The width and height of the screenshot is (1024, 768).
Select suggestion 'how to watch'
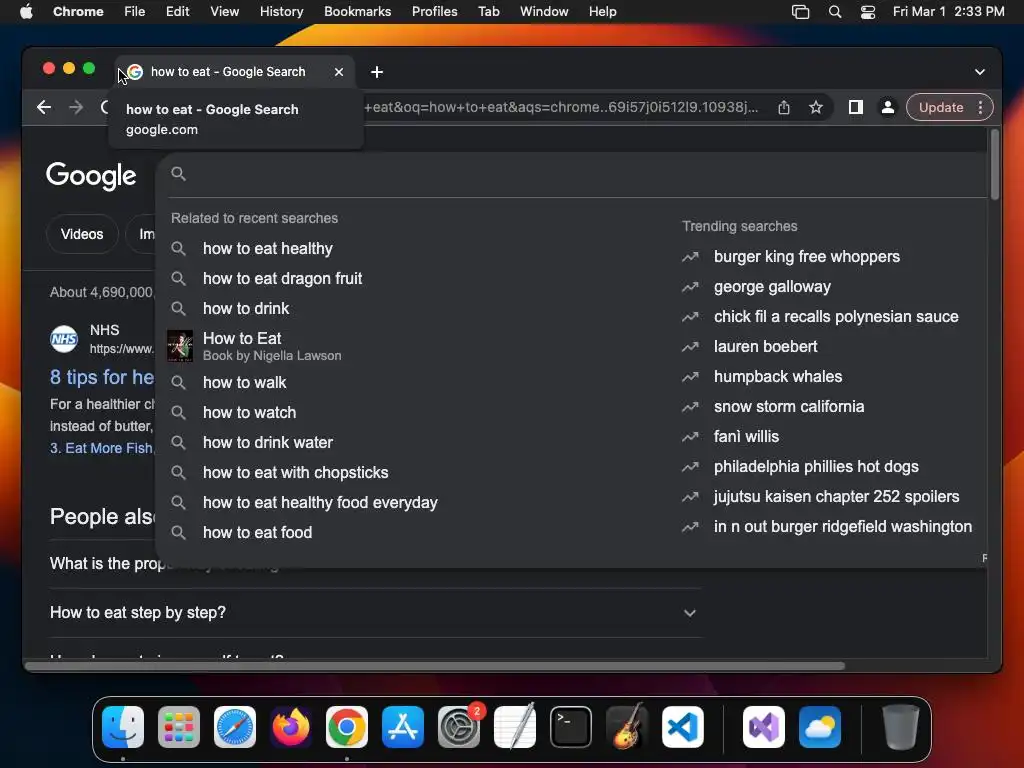tap(249, 412)
